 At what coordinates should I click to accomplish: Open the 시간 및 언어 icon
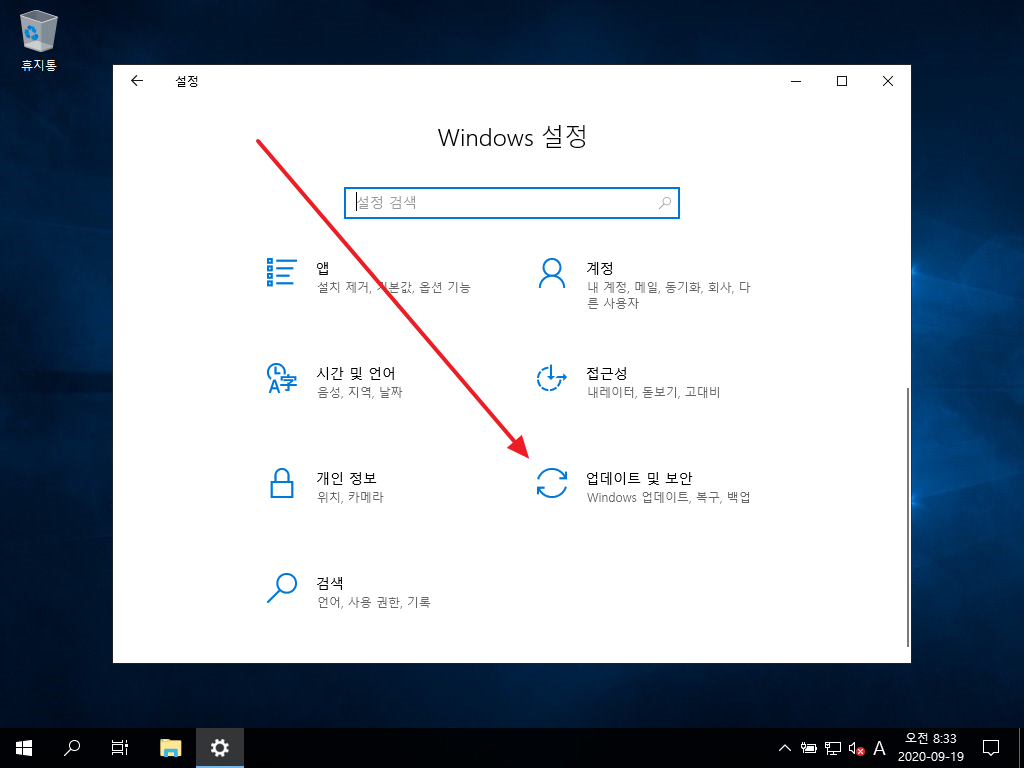282,378
